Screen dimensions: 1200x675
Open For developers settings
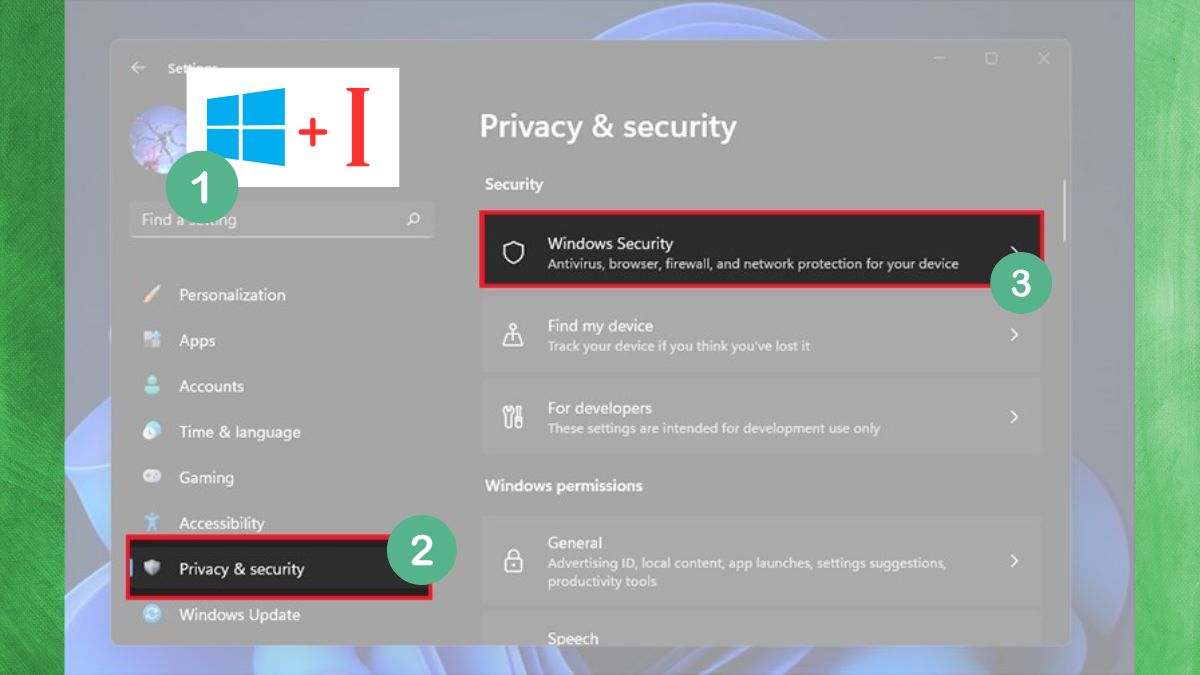(x=761, y=417)
